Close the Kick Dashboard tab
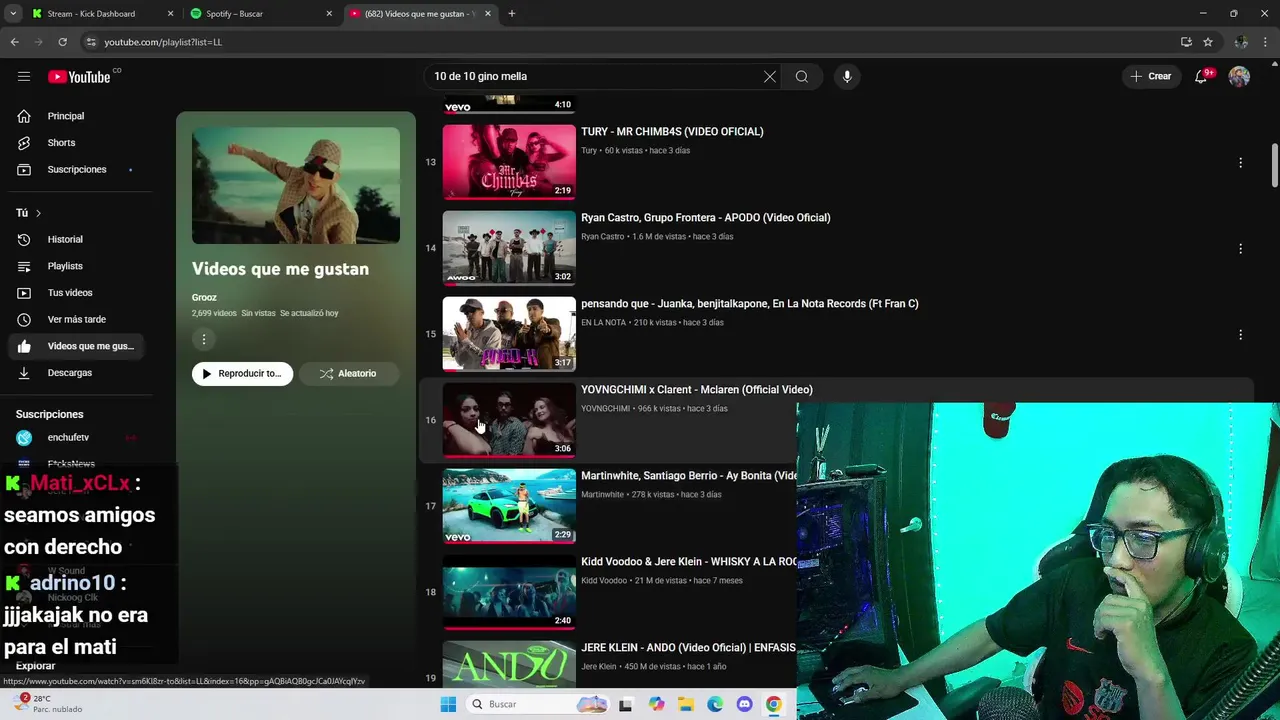Image resolution: width=1280 pixels, height=720 pixels. point(170,14)
